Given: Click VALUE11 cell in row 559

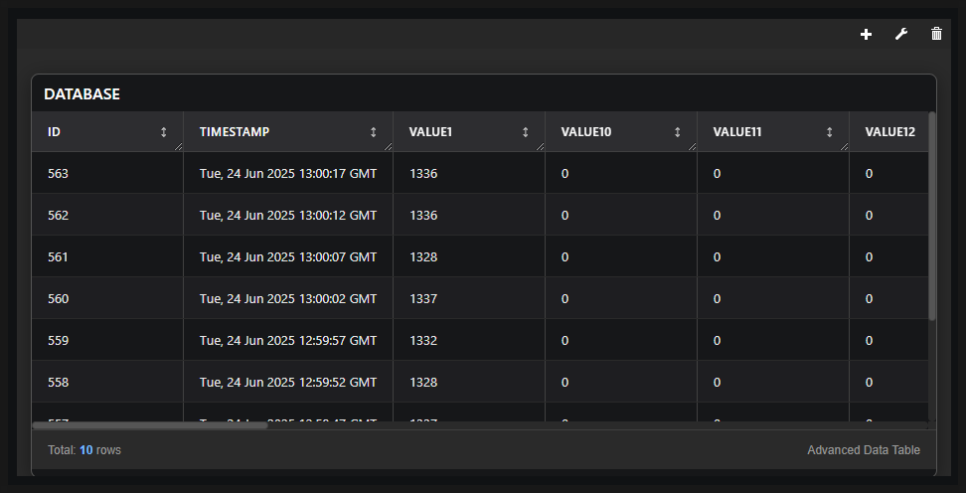Looking at the screenshot, I should 774,340.
